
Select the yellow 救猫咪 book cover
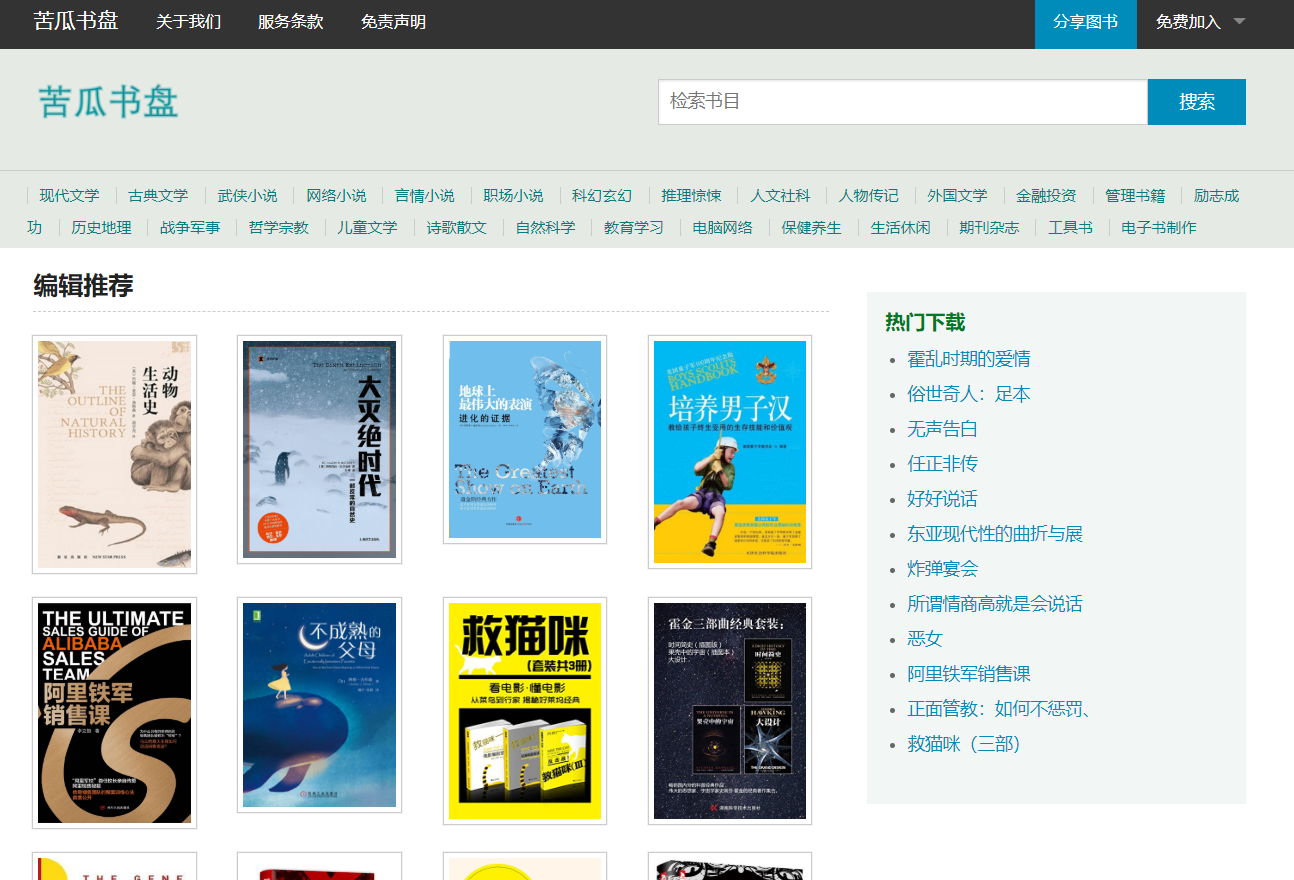(x=525, y=711)
